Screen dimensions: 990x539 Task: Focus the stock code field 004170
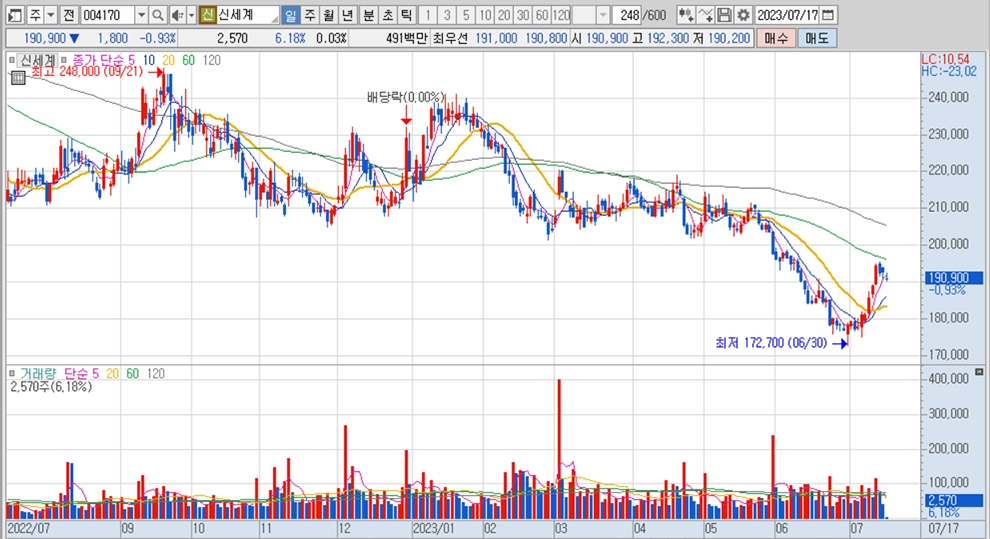click(x=107, y=15)
